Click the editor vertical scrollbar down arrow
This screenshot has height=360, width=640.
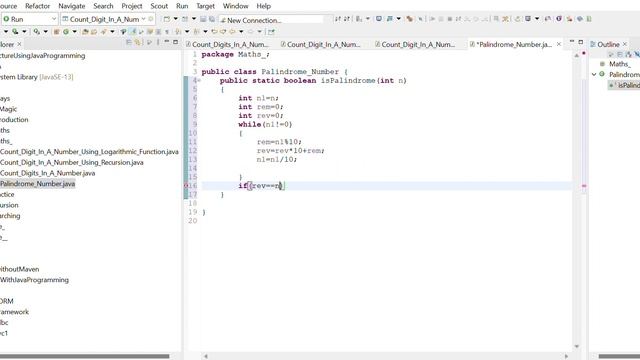coord(576,346)
